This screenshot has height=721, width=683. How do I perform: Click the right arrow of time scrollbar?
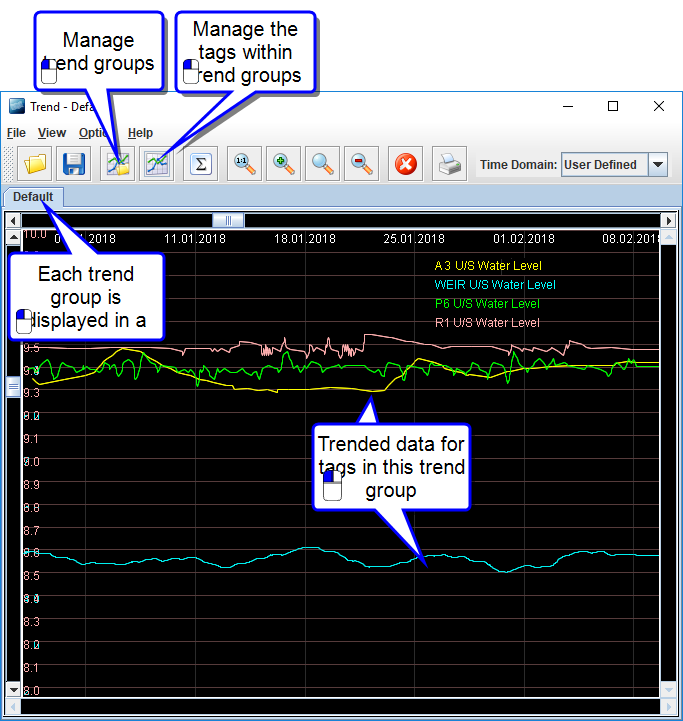tap(669, 220)
